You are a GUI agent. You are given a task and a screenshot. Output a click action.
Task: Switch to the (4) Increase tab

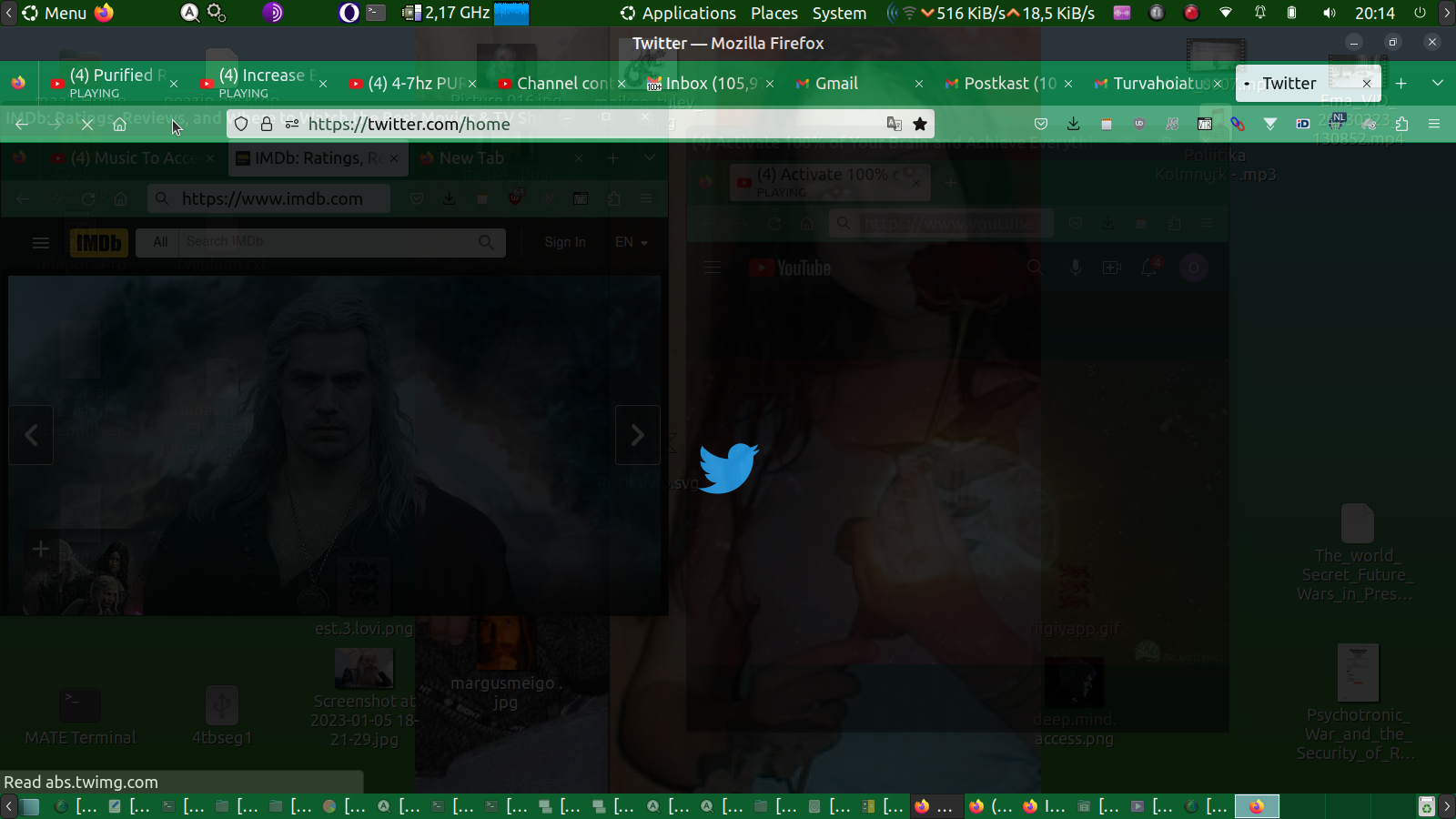click(264, 83)
